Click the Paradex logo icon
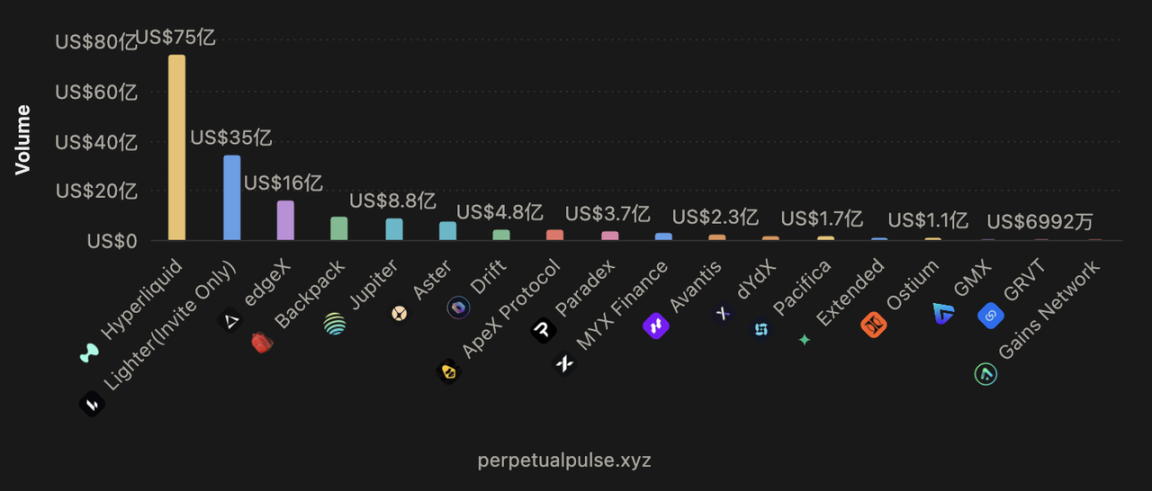The height and width of the screenshot is (491, 1152). click(543, 329)
